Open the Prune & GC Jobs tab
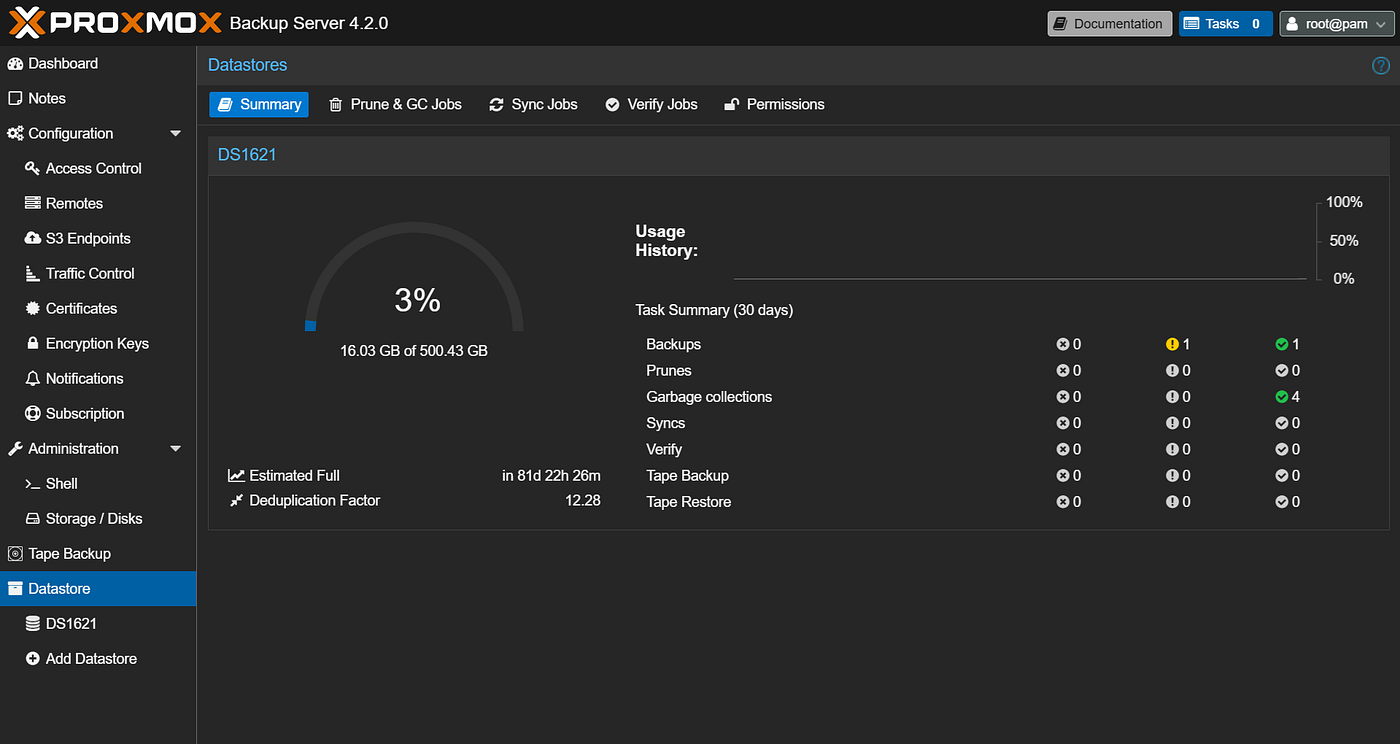This screenshot has width=1400, height=744. click(395, 105)
